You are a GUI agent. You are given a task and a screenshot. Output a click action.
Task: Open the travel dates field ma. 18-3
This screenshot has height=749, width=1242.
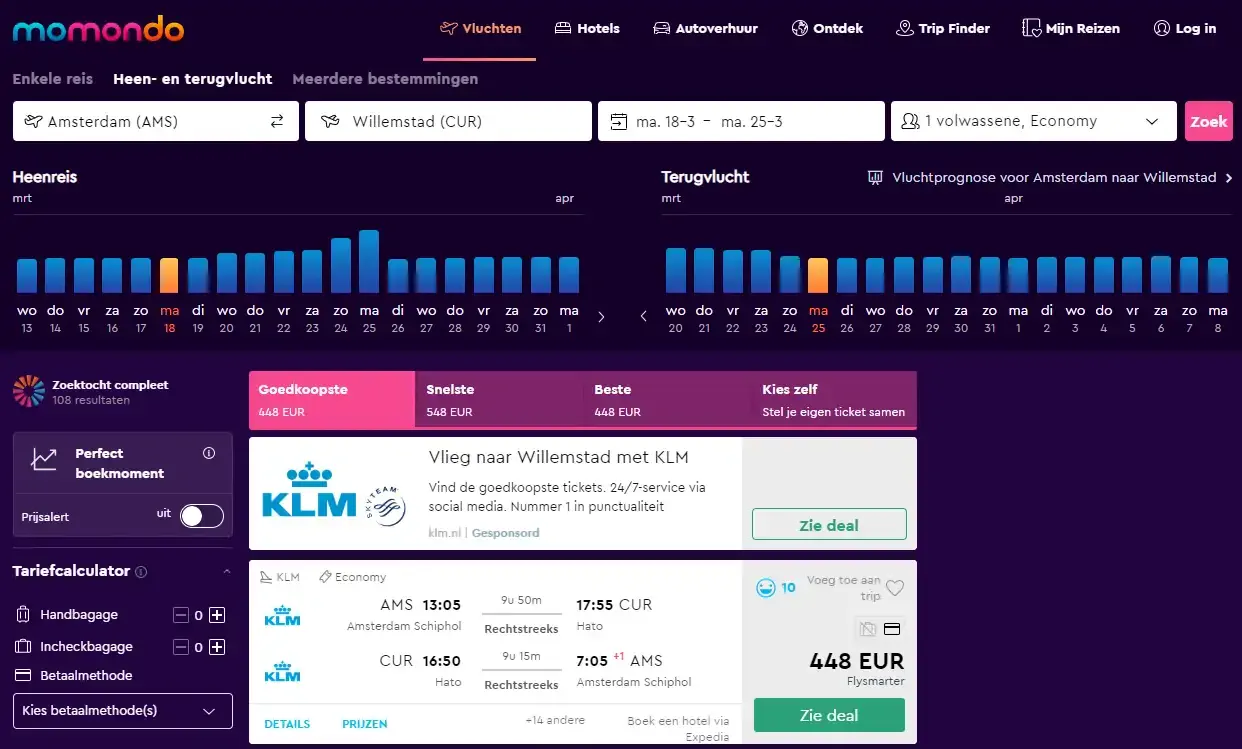(741, 121)
